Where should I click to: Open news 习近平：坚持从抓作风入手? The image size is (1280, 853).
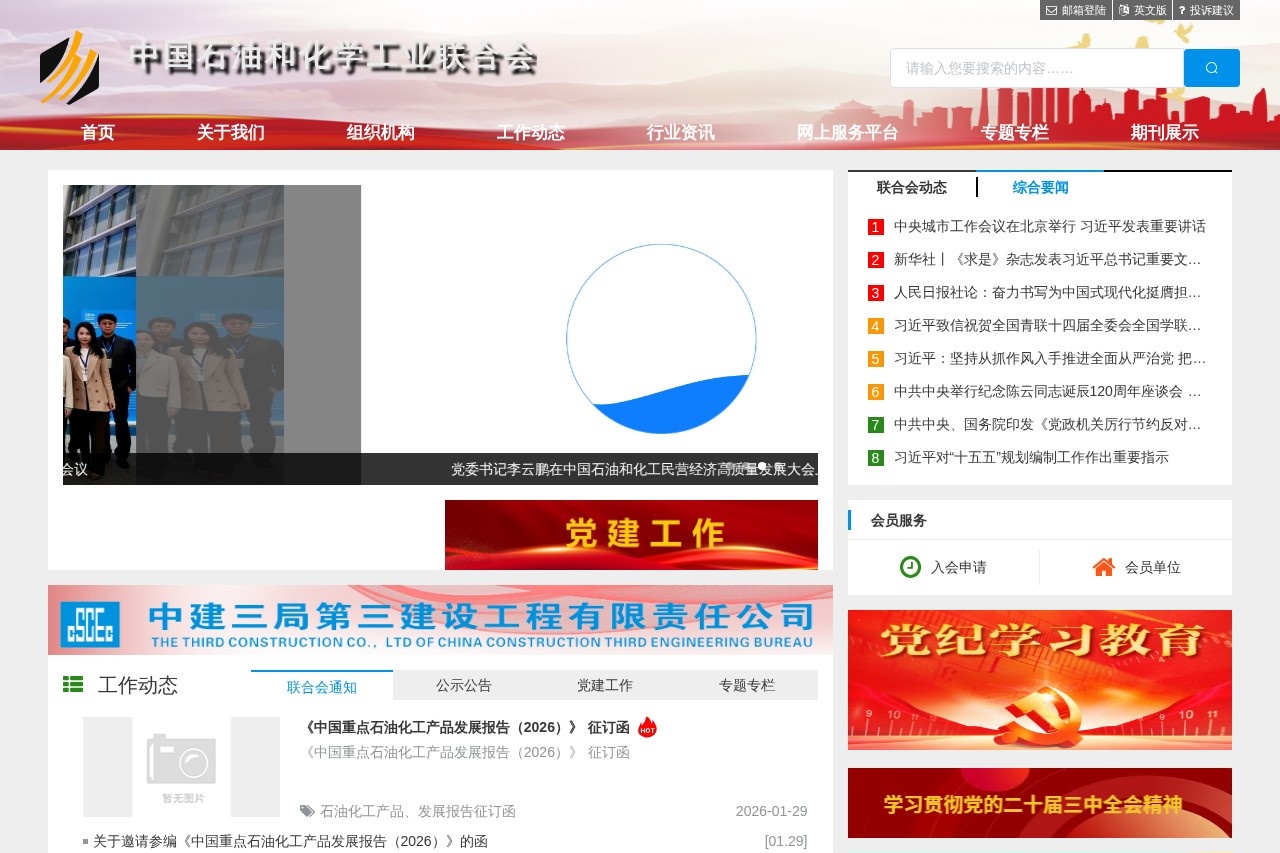pyautogui.click(x=1050, y=358)
